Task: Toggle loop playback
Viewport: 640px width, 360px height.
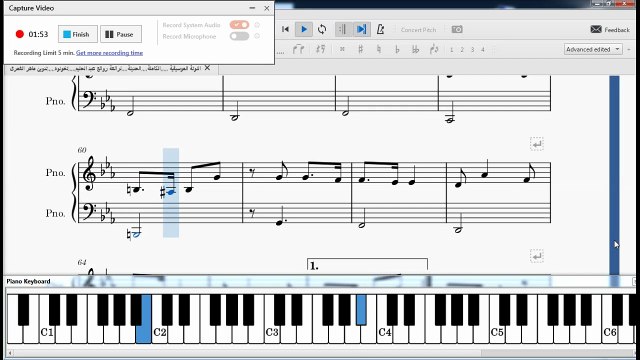Action: [x=322, y=29]
